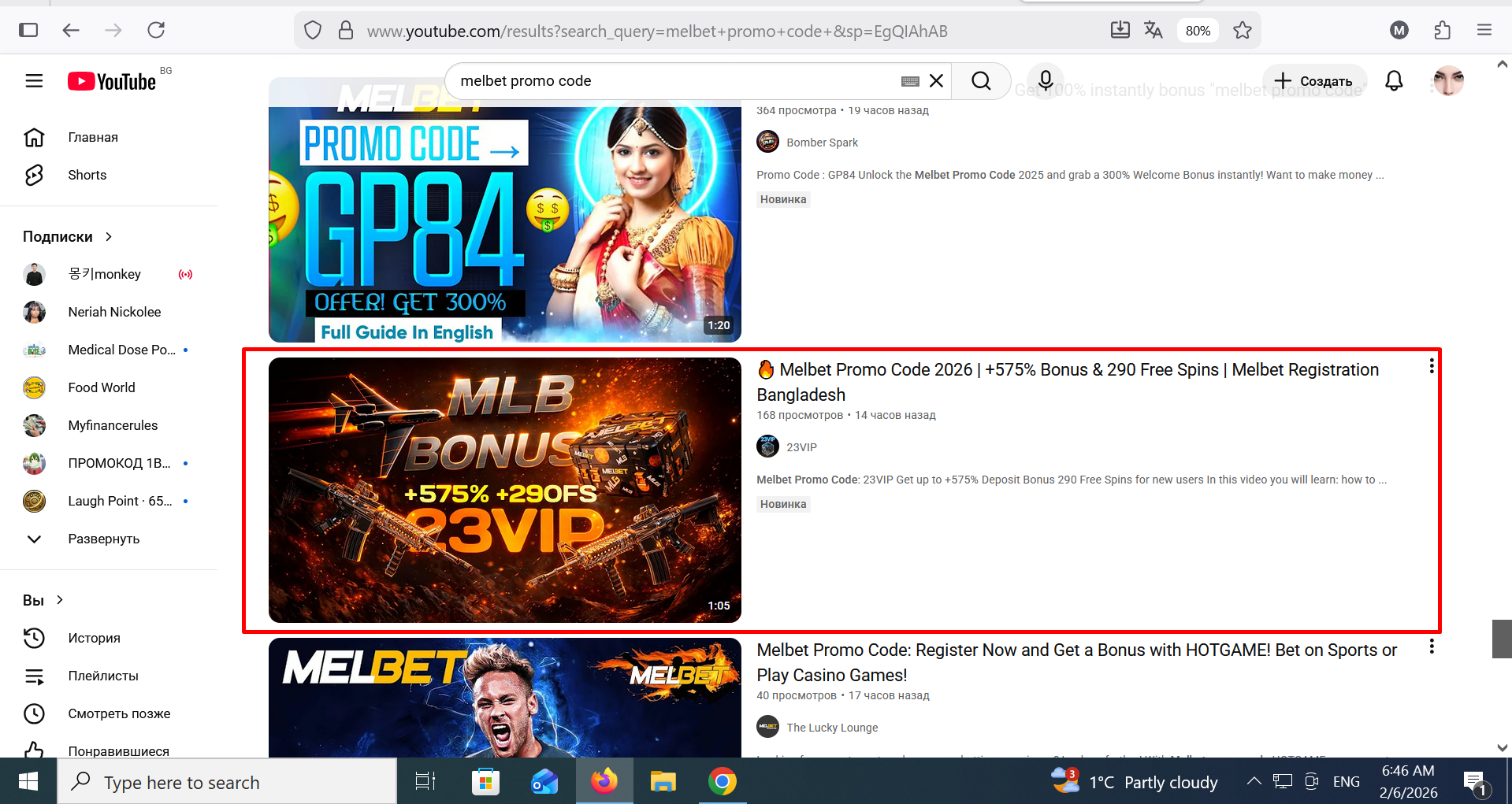Screen dimensions: 1512x804
Task: Launch Microsoft Store from the taskbar
Action: tap(485, 781)
